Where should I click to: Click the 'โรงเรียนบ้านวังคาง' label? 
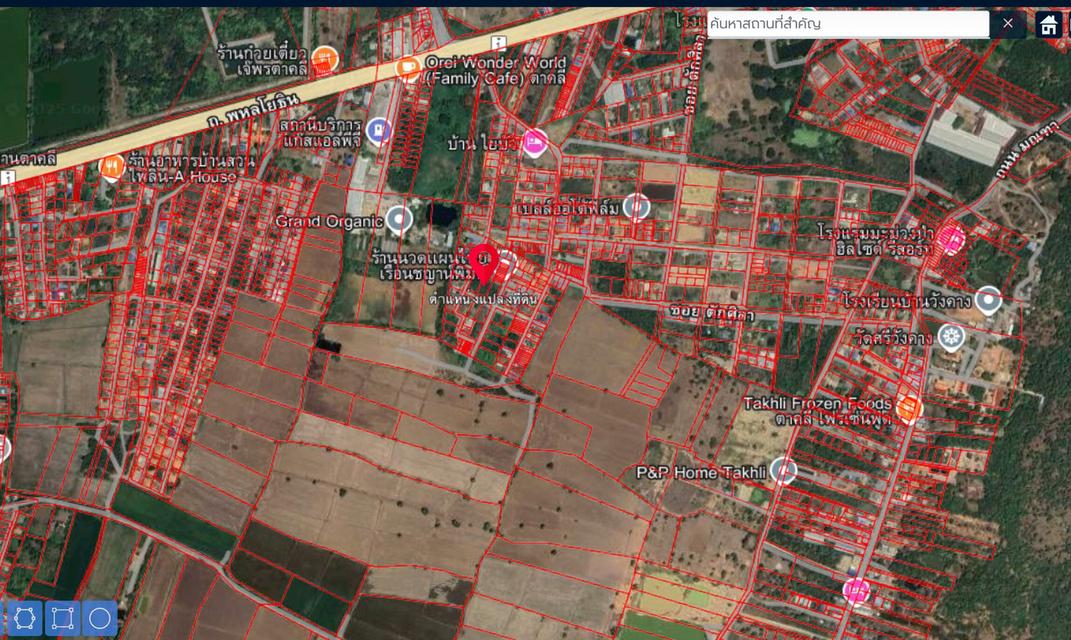tap(907, 301)
